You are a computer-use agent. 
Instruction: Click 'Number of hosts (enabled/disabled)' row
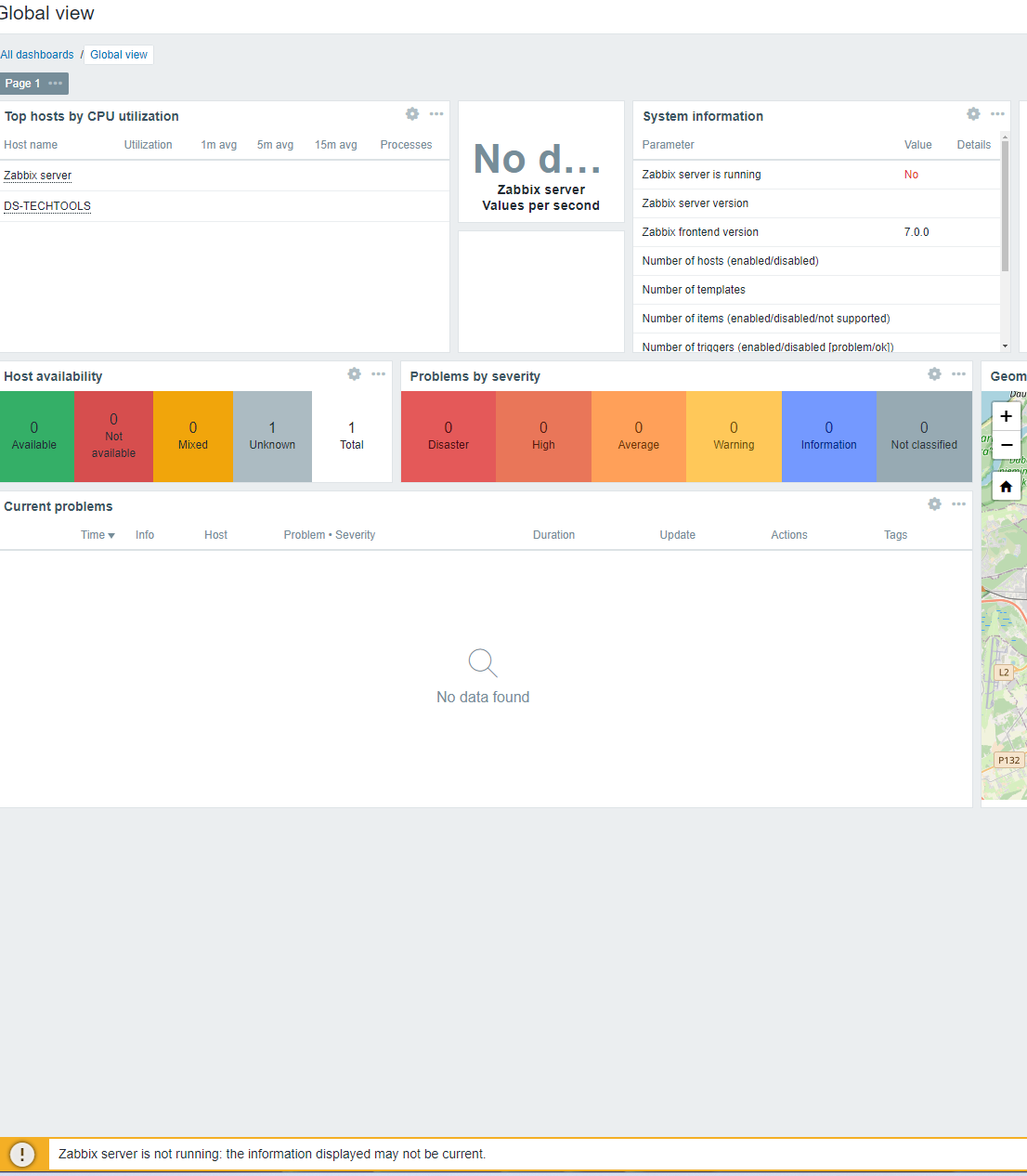tap(817, 261)
